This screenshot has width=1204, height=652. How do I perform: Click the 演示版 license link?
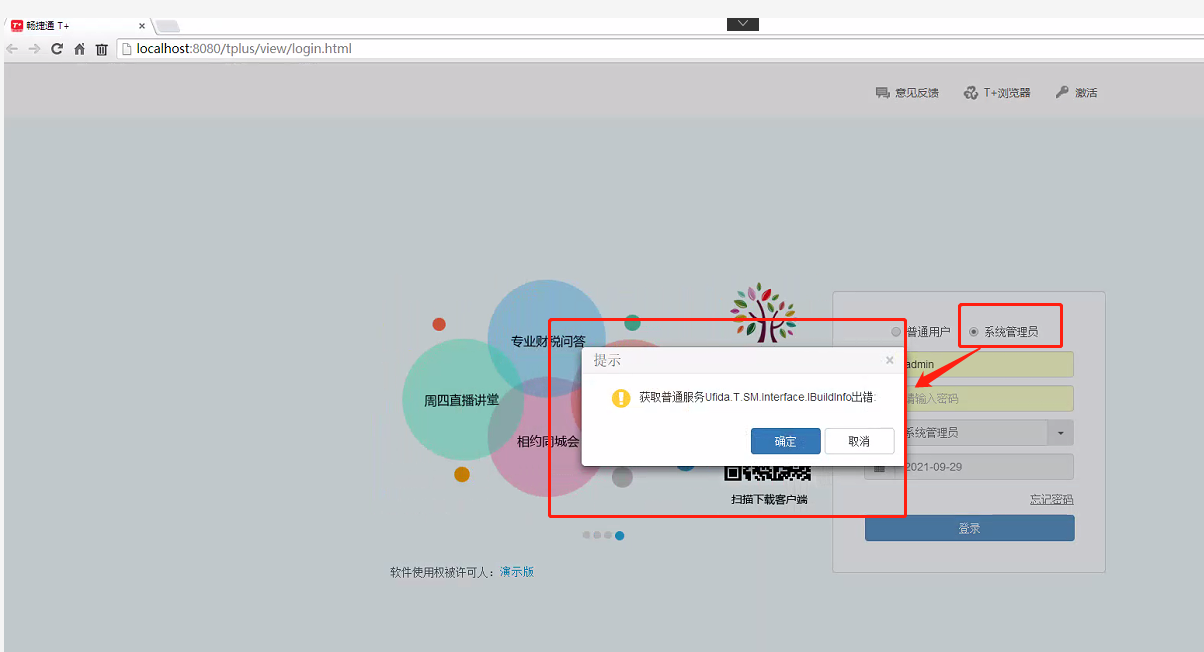point(517,572)
